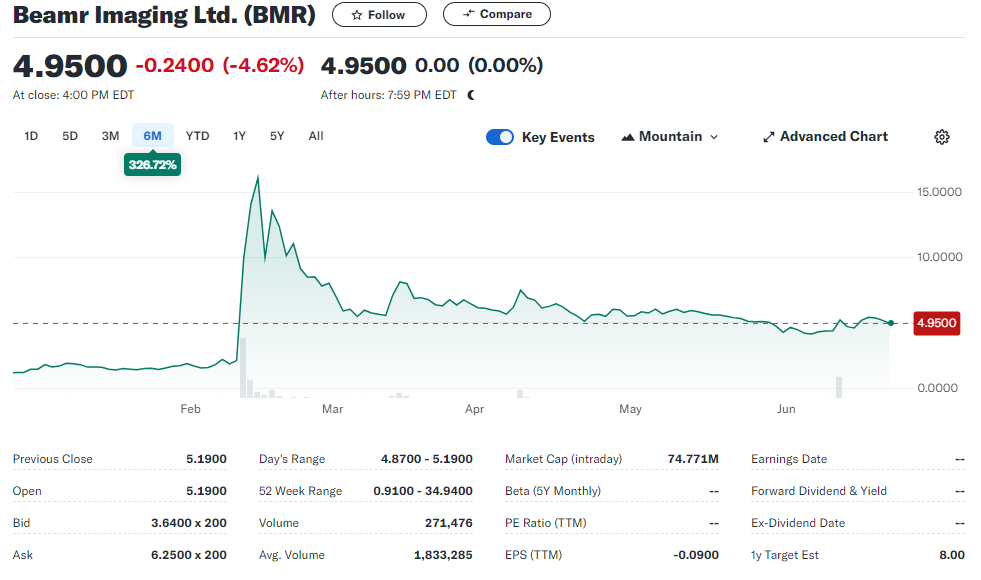Click the After hours: 7:59 PM EDT text
This screenshot has height=580, width=981.
tap(389, 95)
